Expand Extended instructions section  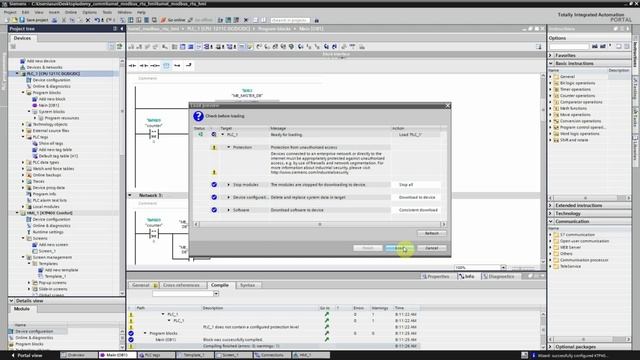[551, 205]
